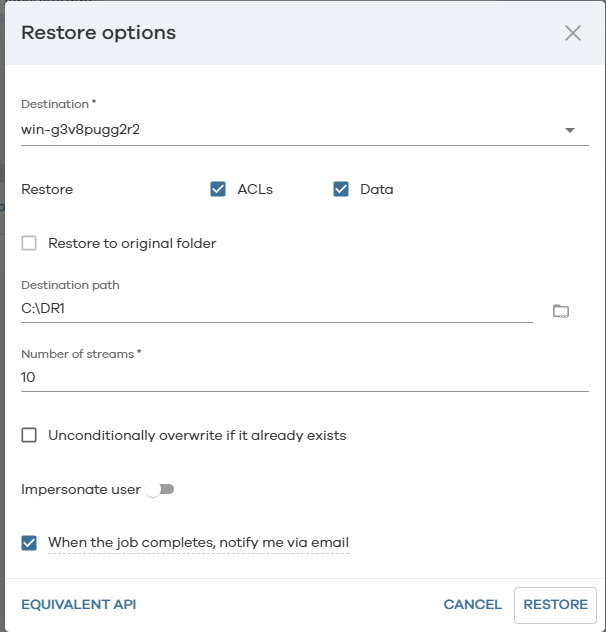606x632 pixels.
Task: Start the job with the Restore button
Action: pos(555,604)
